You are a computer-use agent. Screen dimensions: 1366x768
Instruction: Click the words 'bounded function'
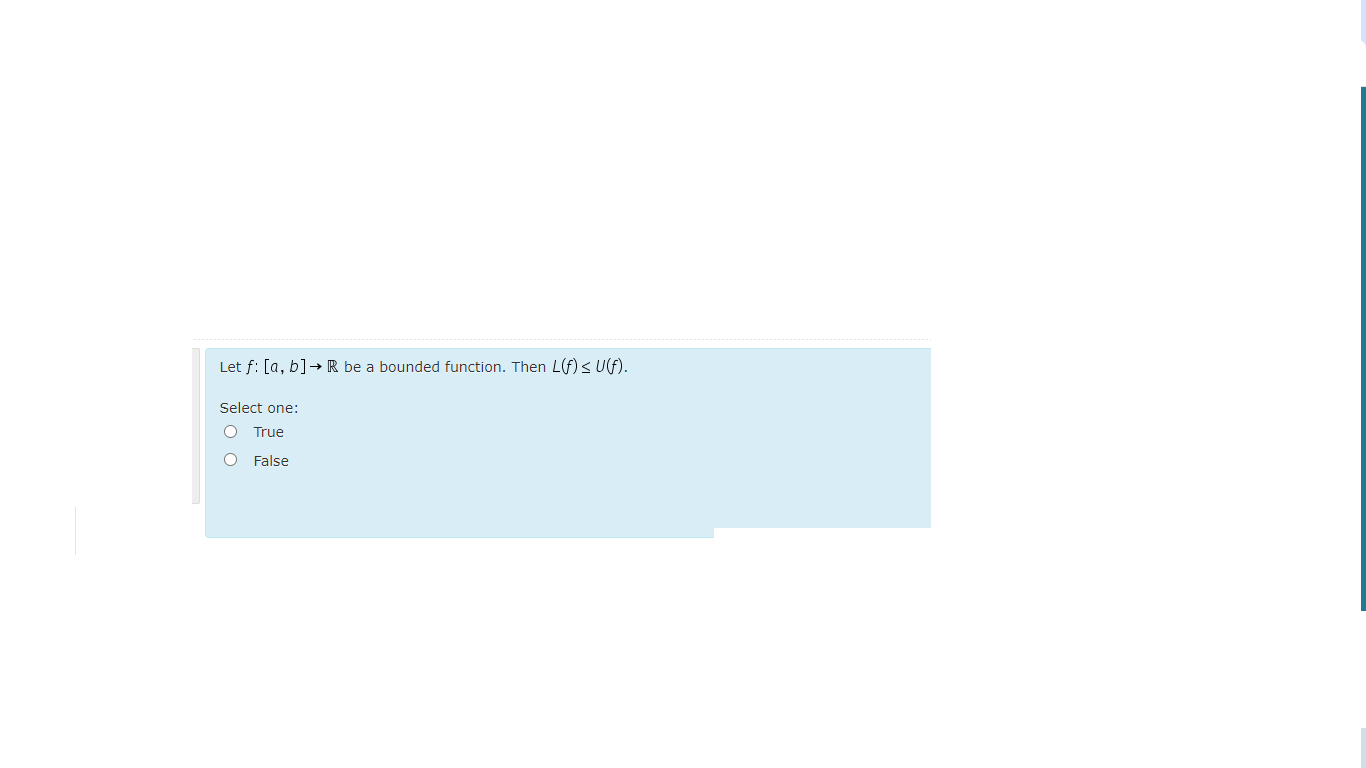click(441, 367)
